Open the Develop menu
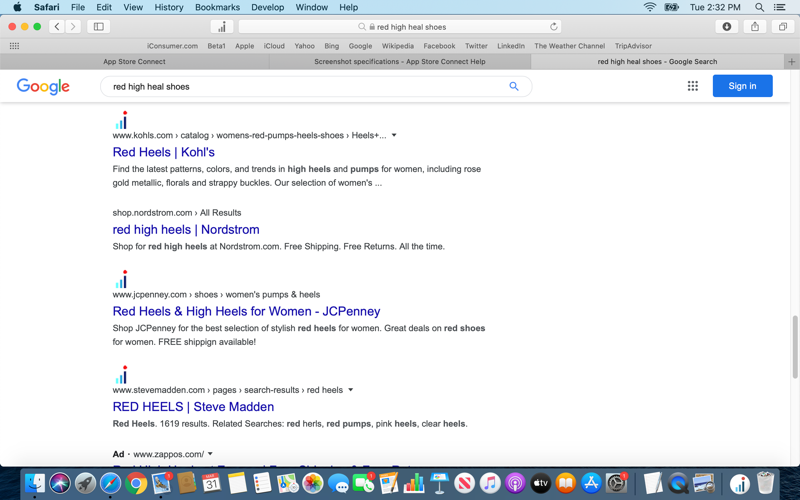 coord(268,7)
